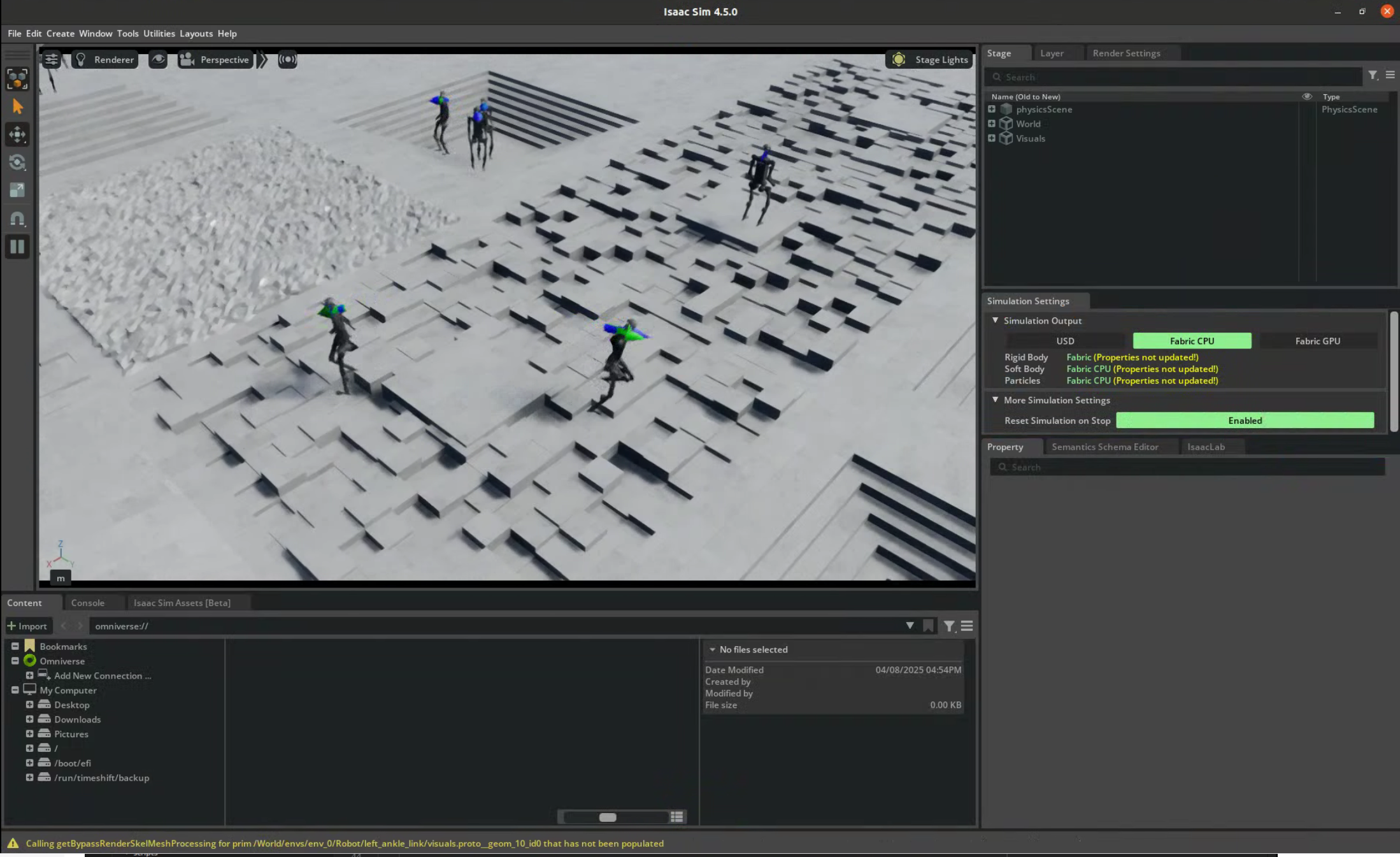Click the Stage filter funnel icon
Viewport: 1400px width, 857px height.
[x=1373, y=76]
